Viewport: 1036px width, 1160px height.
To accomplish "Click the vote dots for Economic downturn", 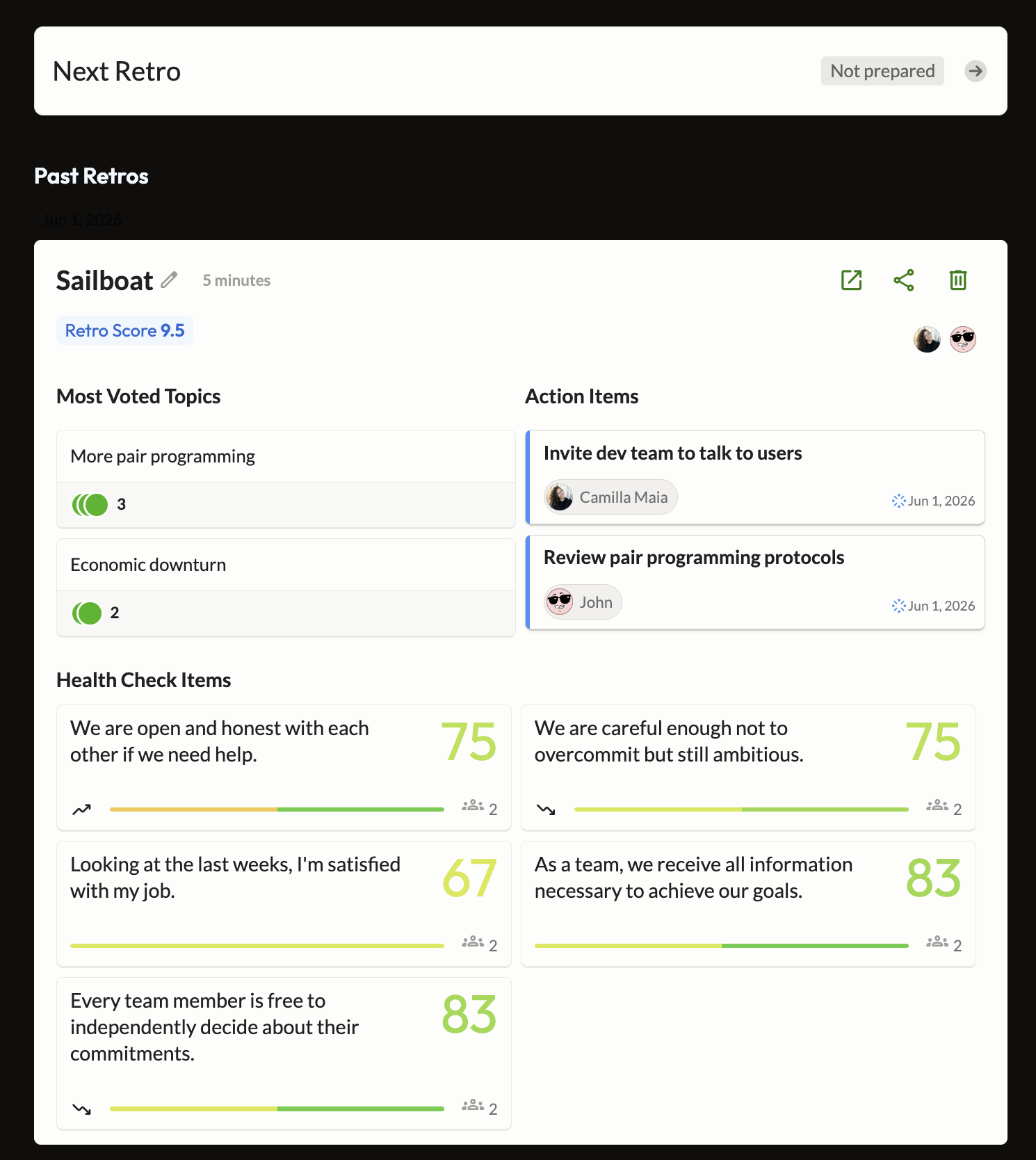I will coord(87,613).
